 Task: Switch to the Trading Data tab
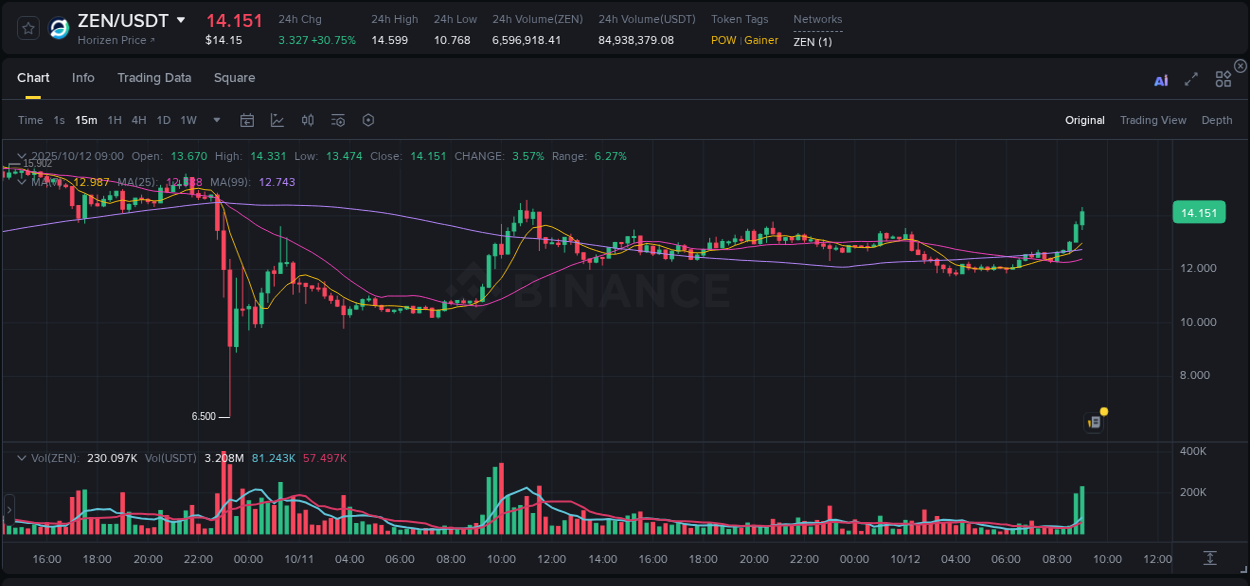(x=154, y=77)
